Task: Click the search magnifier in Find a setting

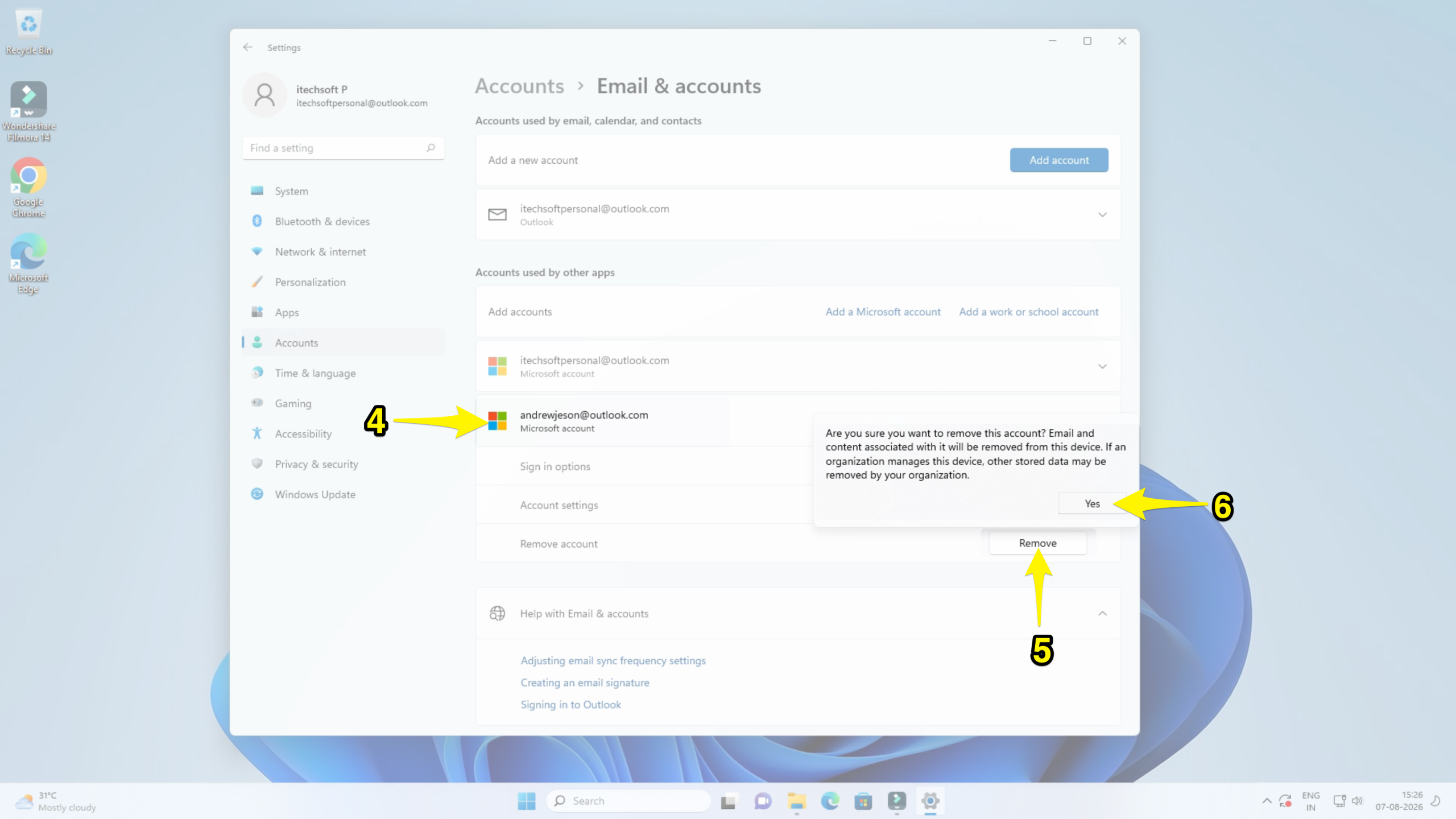Action: point(431,148)
